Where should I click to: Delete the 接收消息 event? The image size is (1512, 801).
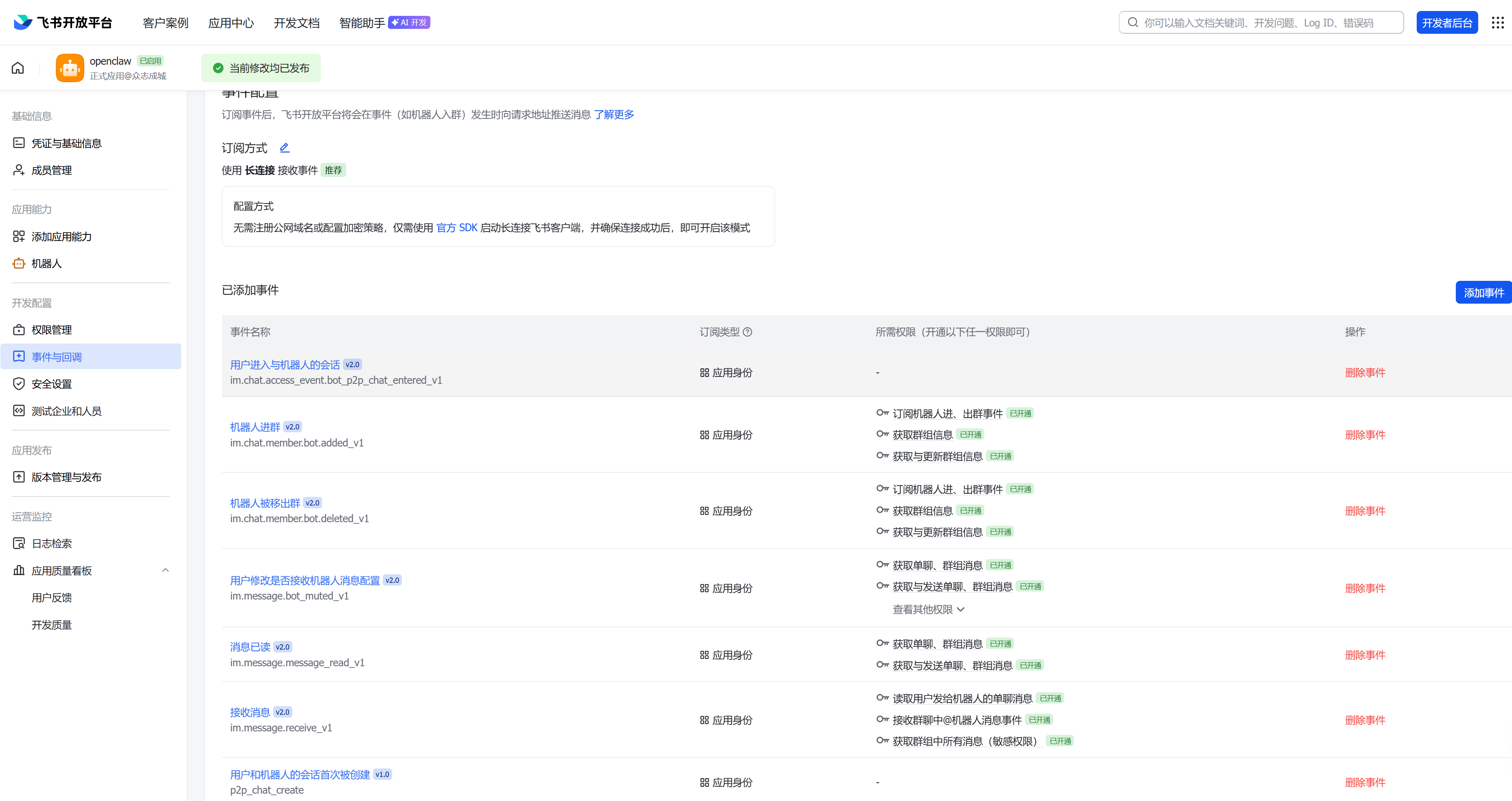click(1365, 720)
